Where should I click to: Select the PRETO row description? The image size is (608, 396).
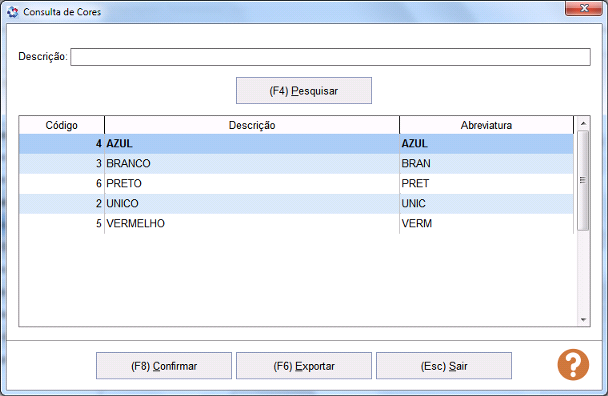(x=252, y=183)
